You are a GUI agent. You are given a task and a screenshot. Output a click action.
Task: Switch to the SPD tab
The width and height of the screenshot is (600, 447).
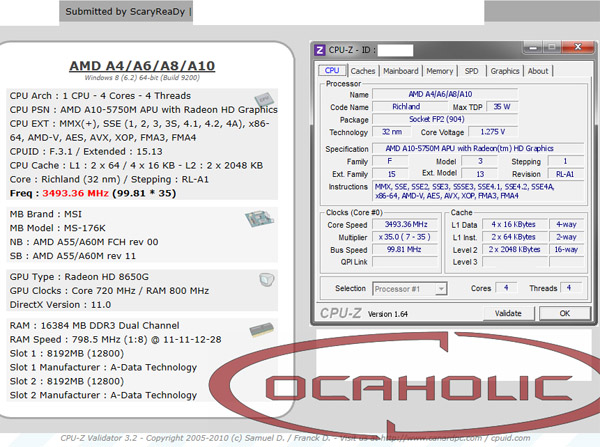click(471, 71)
